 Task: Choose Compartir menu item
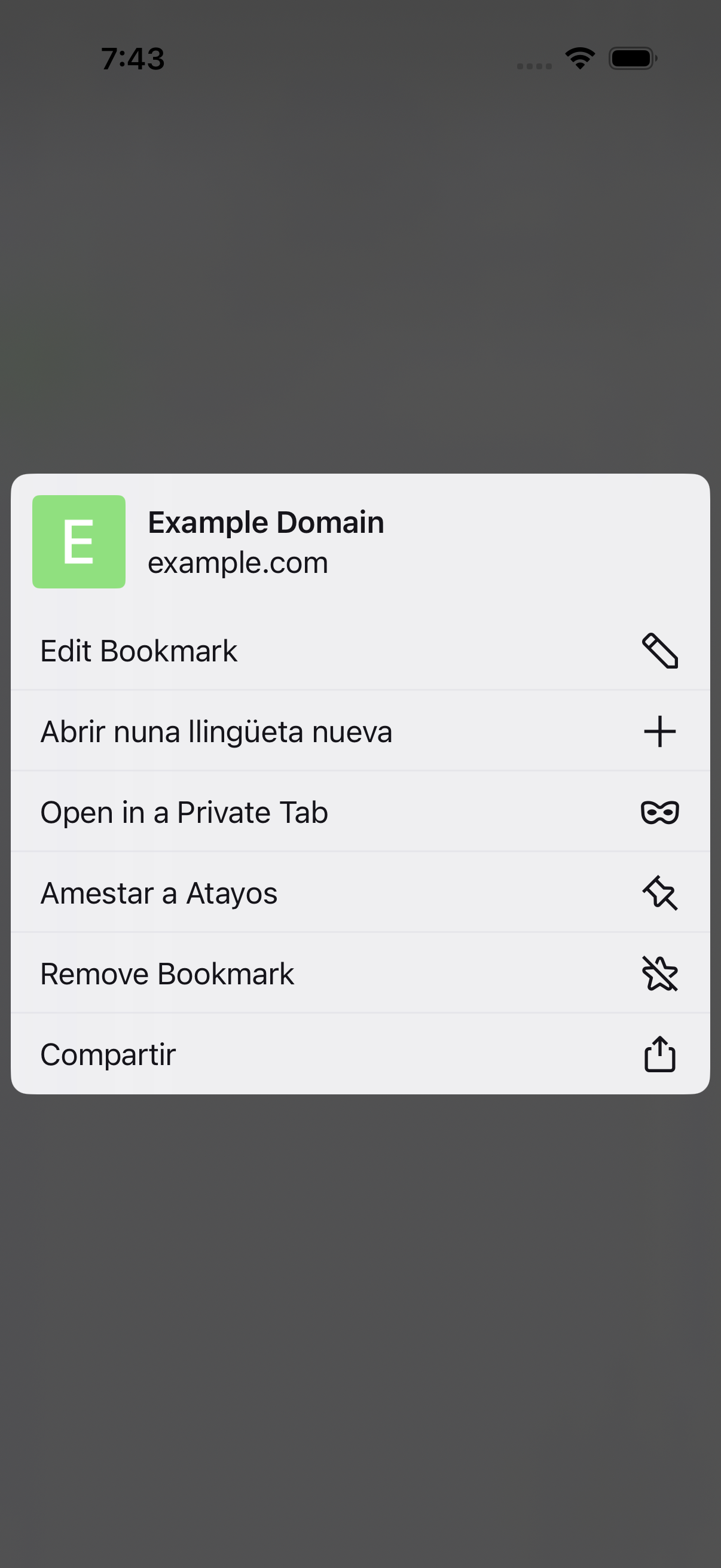pos(360,1054)
